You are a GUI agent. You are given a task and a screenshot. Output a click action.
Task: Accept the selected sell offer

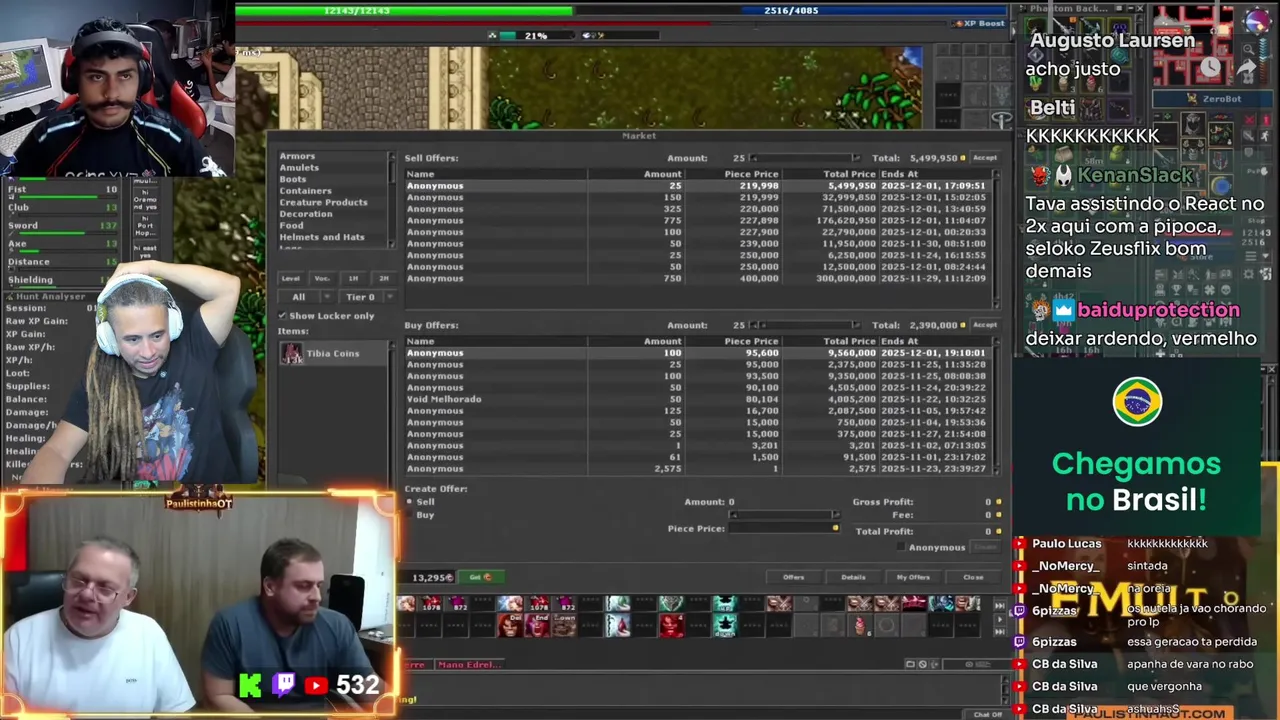pyautogui.click(x=985, y=158)
